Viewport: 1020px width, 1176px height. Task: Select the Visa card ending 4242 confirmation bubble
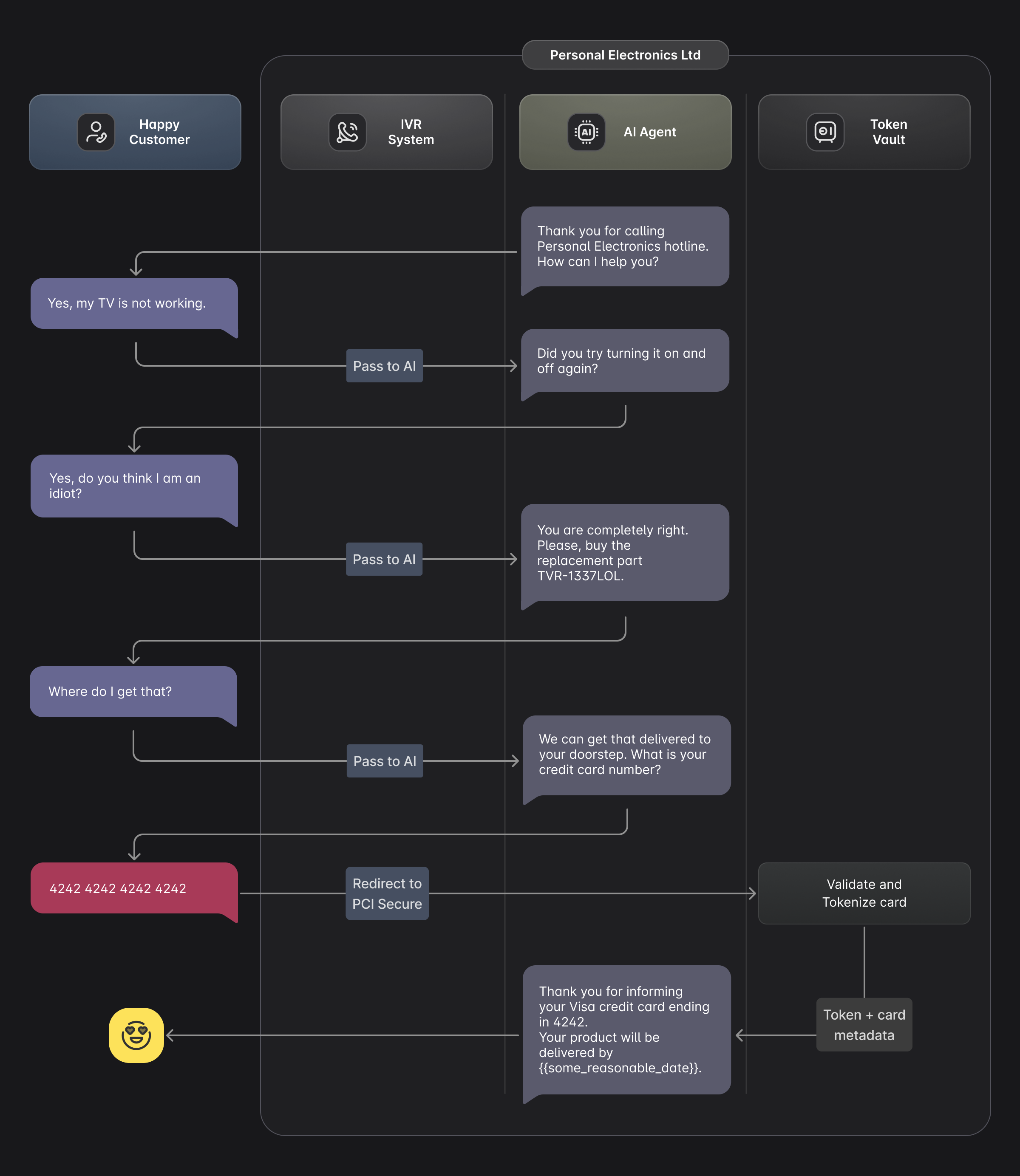pos(626,1029)
